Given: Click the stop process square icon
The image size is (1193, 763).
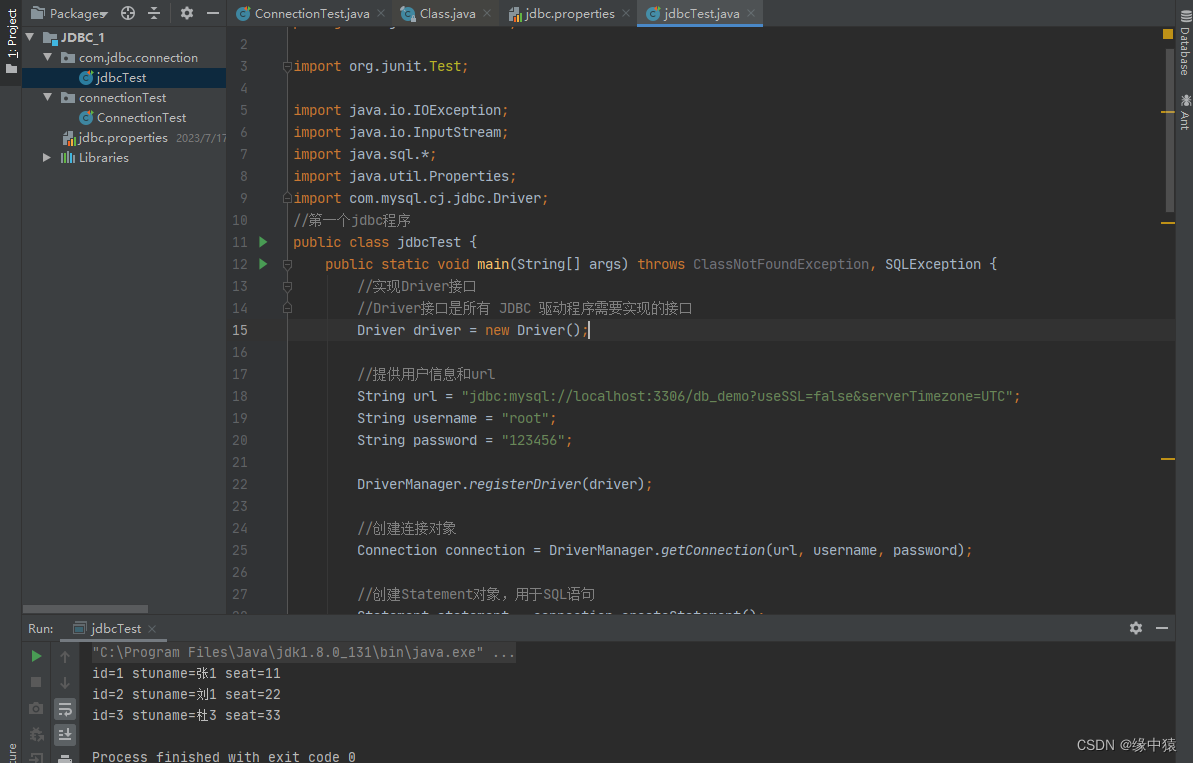Looking at the screenshot, I should [36, 682].
